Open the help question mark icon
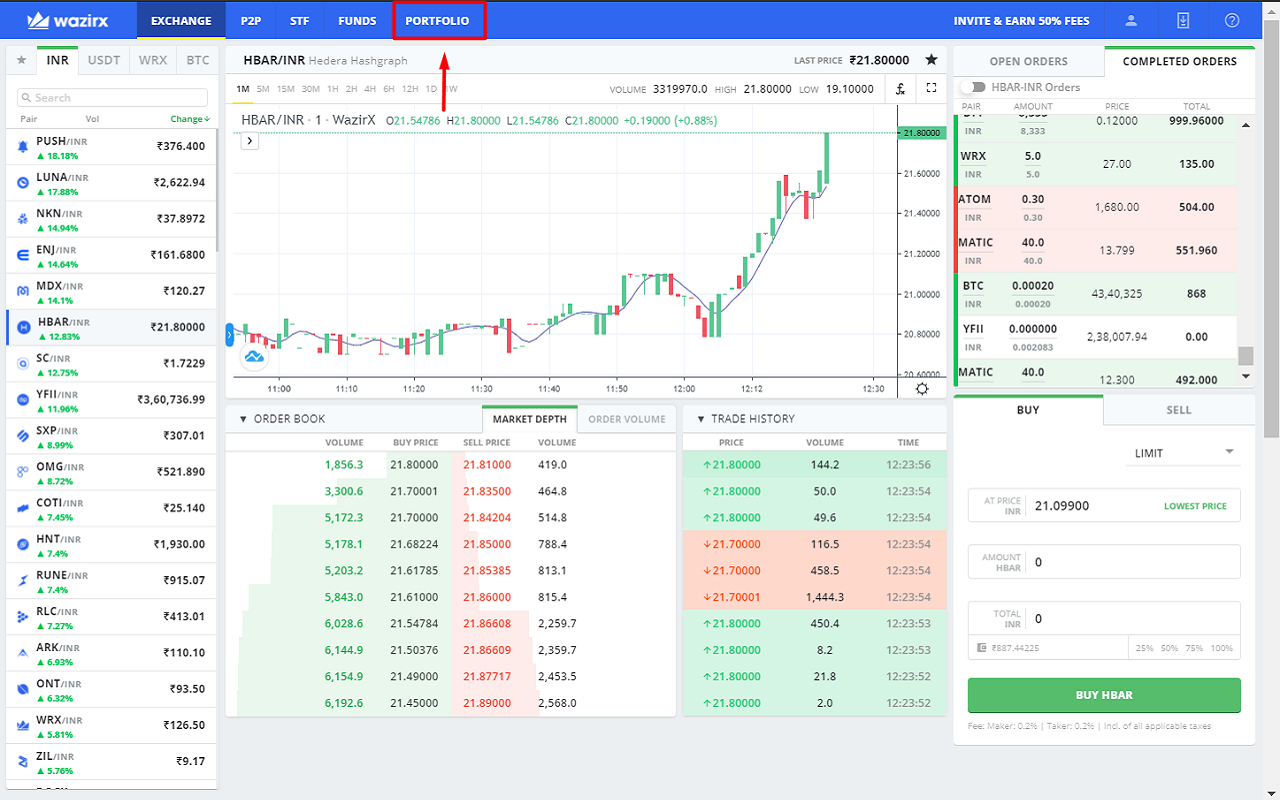This screenshot has width=1280, height=800. point(1231,20)
